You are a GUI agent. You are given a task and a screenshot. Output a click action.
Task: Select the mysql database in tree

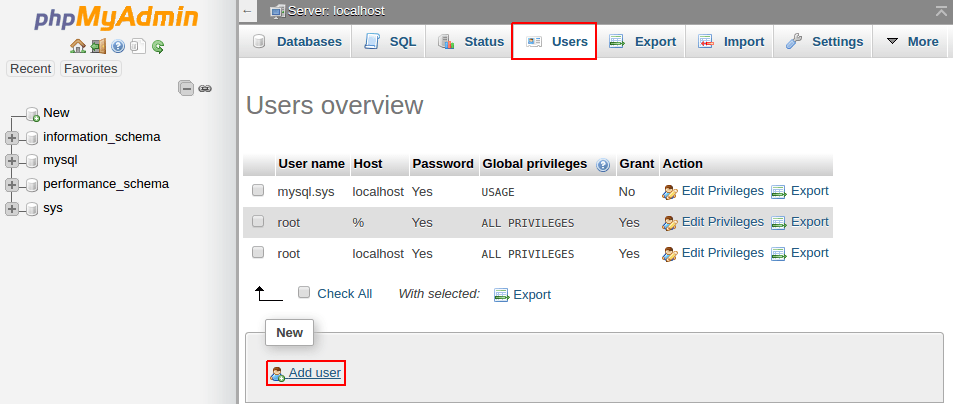coord(60,160)
